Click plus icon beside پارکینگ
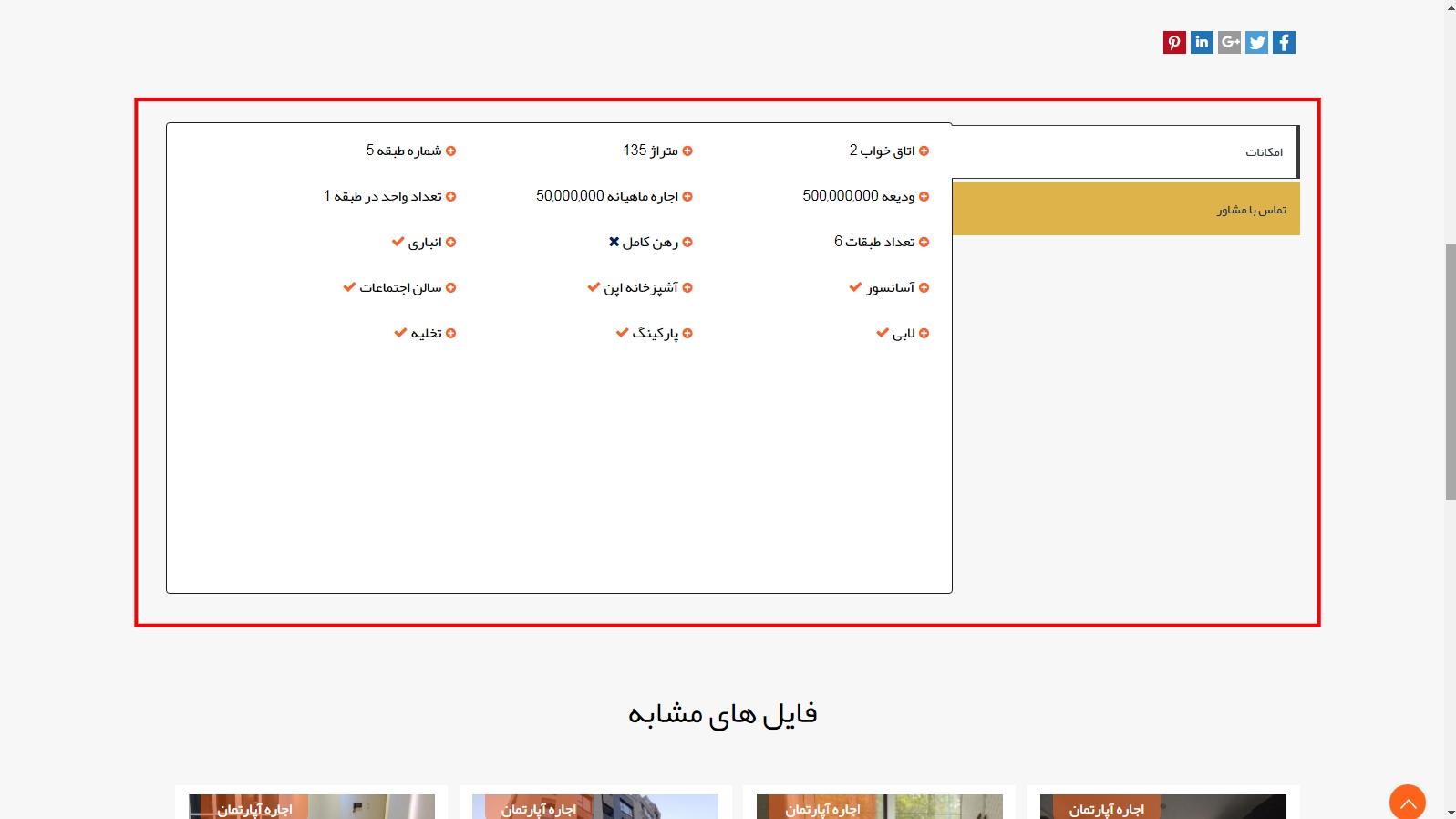The image size is (1456, 819). (687, 333)
